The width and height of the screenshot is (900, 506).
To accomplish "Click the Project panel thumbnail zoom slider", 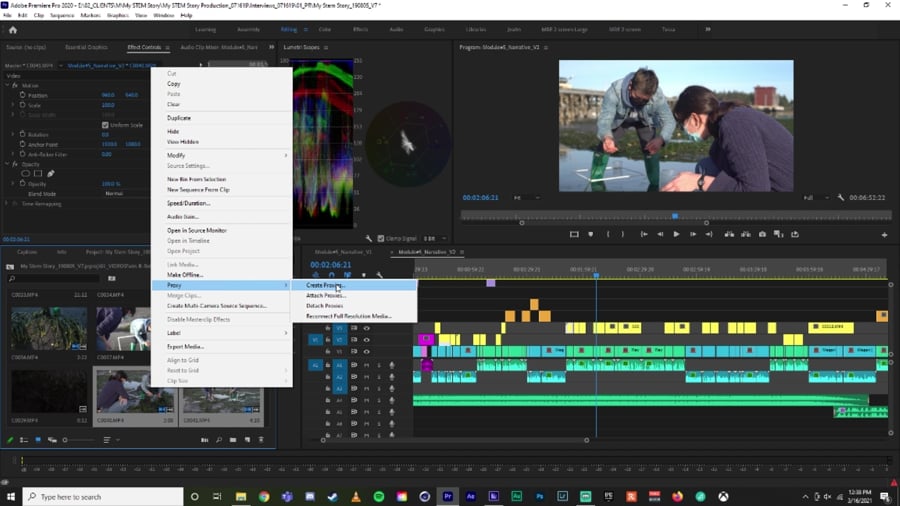I will (79, 440).
